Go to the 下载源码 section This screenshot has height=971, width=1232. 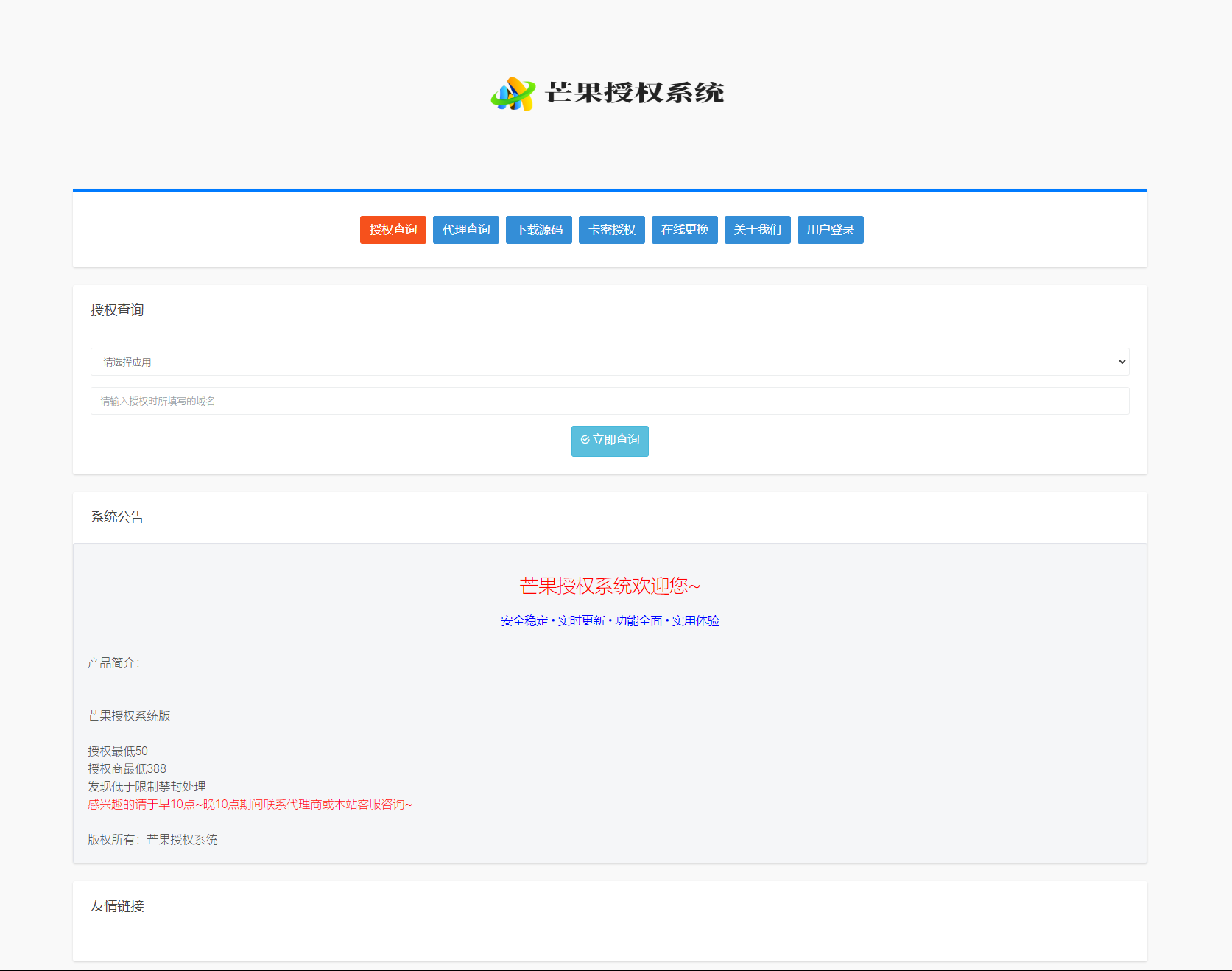tap(538, 230)
